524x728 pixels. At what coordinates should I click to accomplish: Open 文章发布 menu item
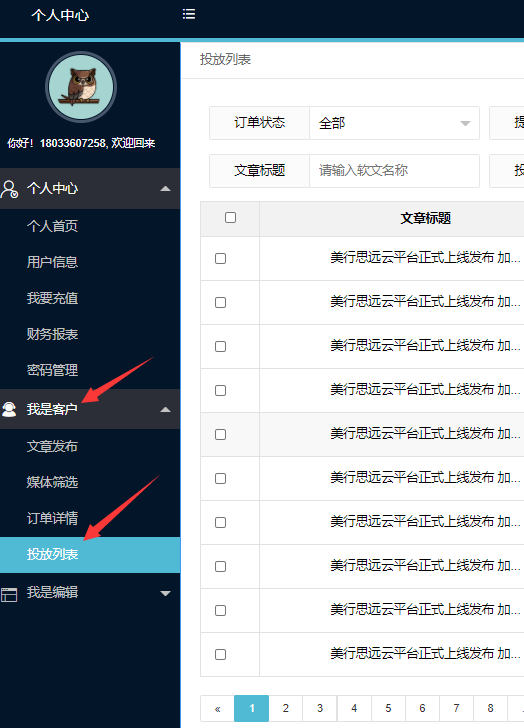(x=52, y=446)
